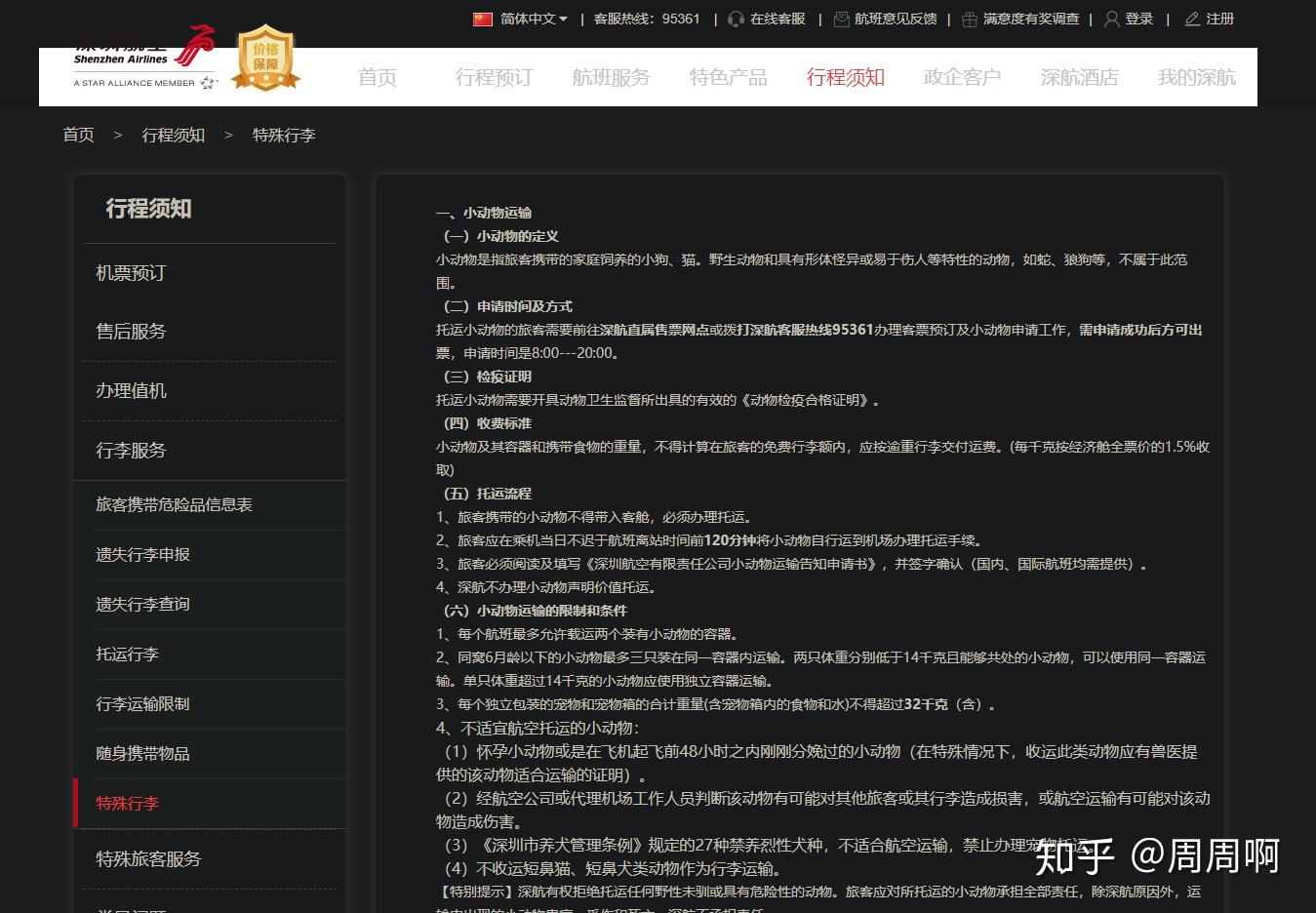Click the line 深航不办理小动物声明价值托运
Image resolution: width=1316 pixels, height=913 pixels.
pos(547,587)
